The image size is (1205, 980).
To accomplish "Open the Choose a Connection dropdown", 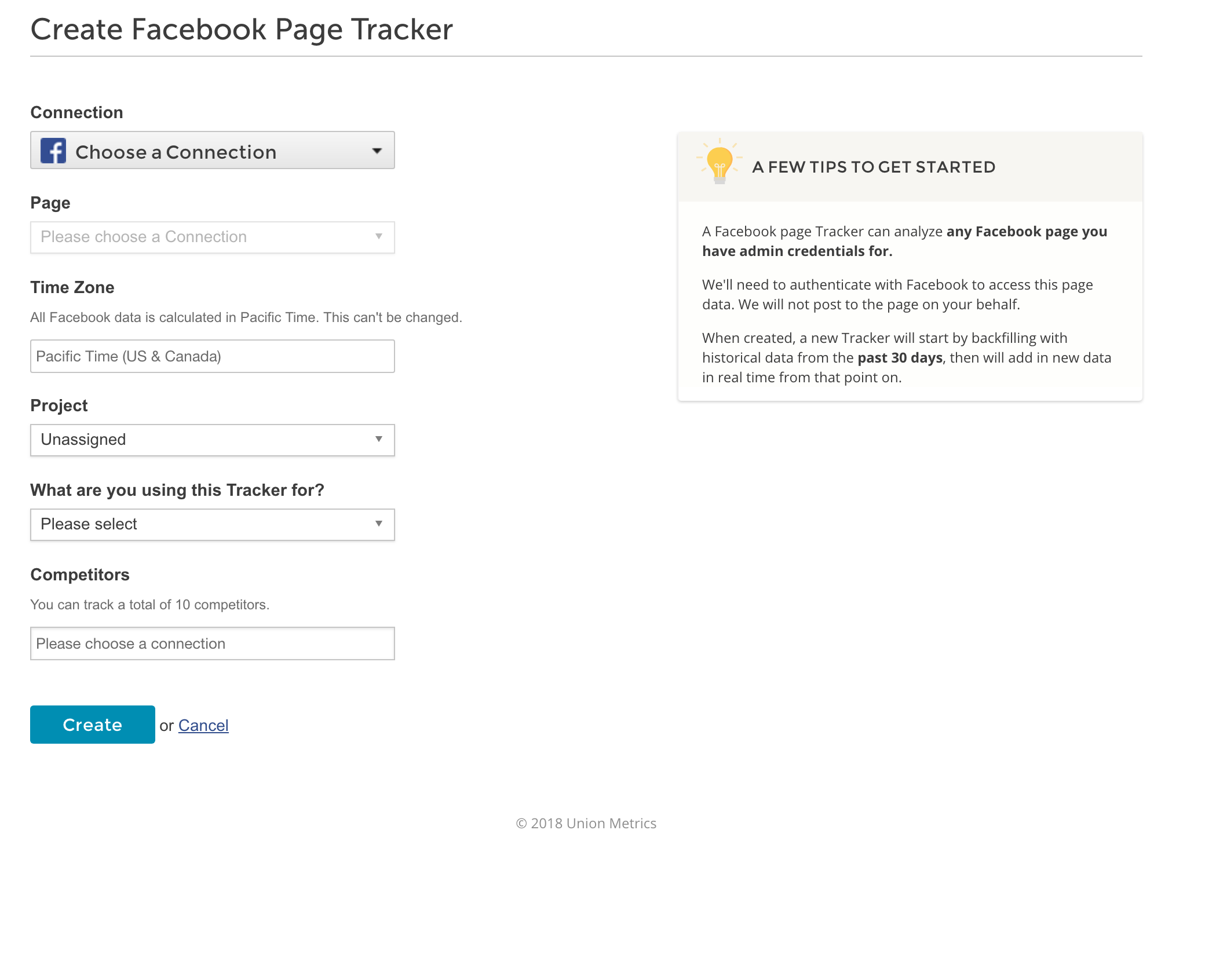I will coord(212,151).
